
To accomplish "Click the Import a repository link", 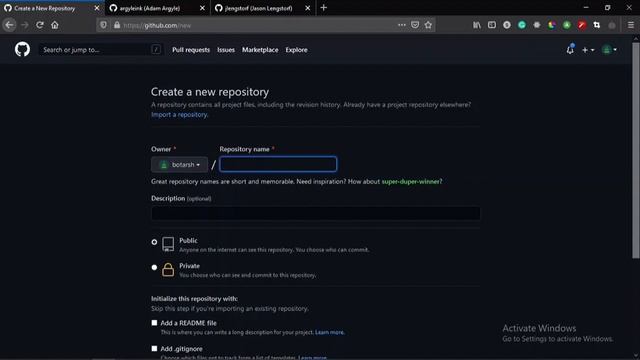I will pos(179,115).
